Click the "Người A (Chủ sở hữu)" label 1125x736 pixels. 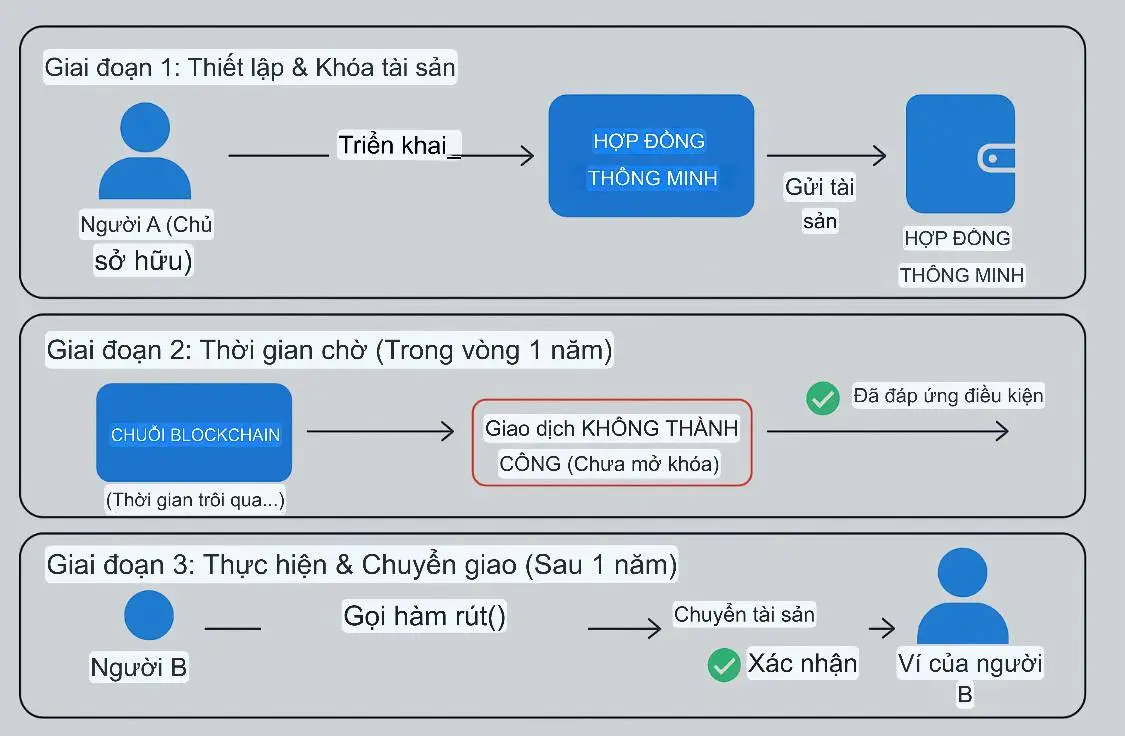click(x=146, y=243)
